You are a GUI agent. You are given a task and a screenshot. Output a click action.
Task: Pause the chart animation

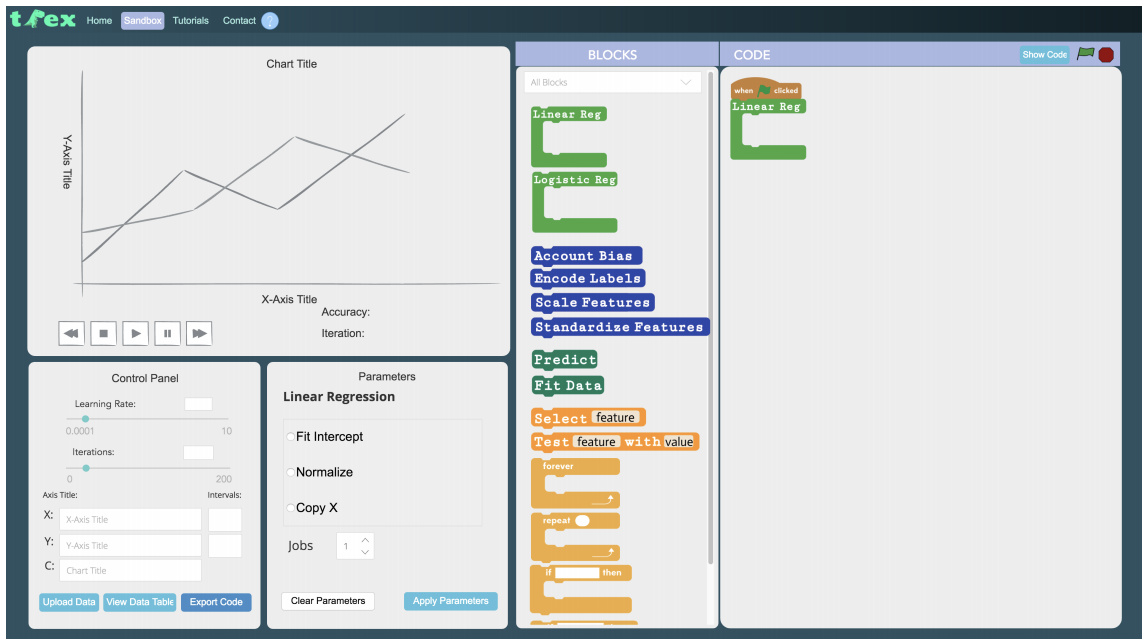coord(167,332)
